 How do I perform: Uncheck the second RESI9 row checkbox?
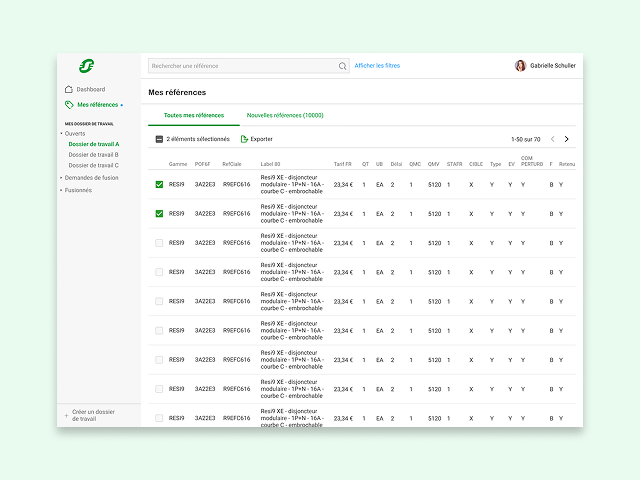pyautogui.click(x=159, y=213)
